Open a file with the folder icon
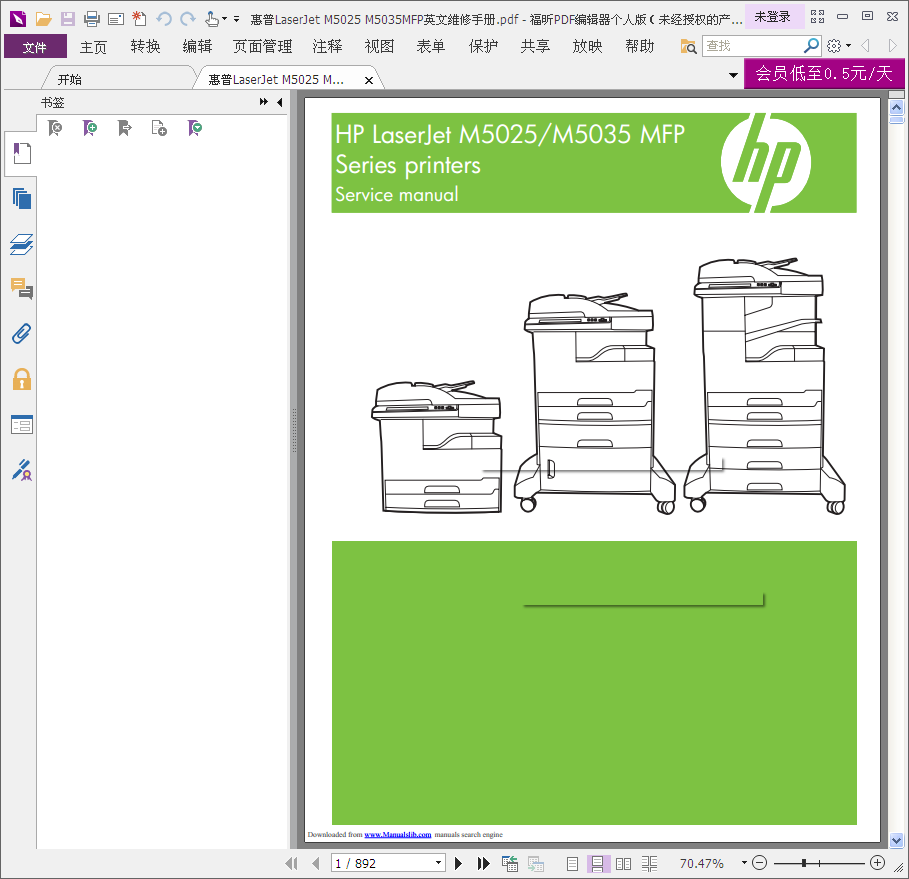909x879 pixels. 43,19
